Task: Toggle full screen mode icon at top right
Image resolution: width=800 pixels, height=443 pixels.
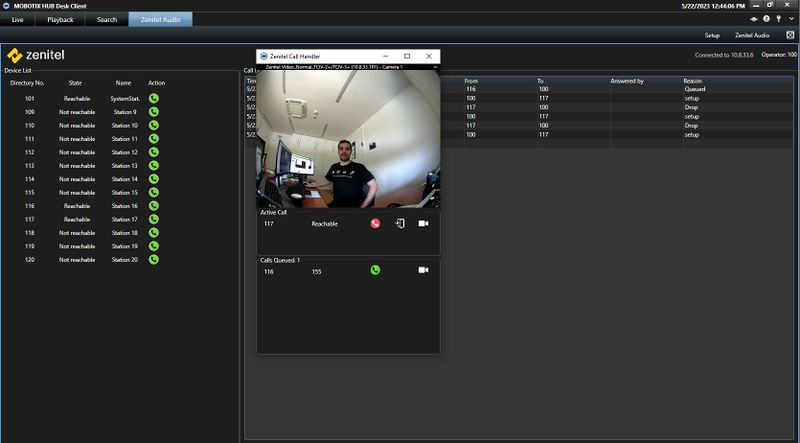Action: [x=790, y=35]
